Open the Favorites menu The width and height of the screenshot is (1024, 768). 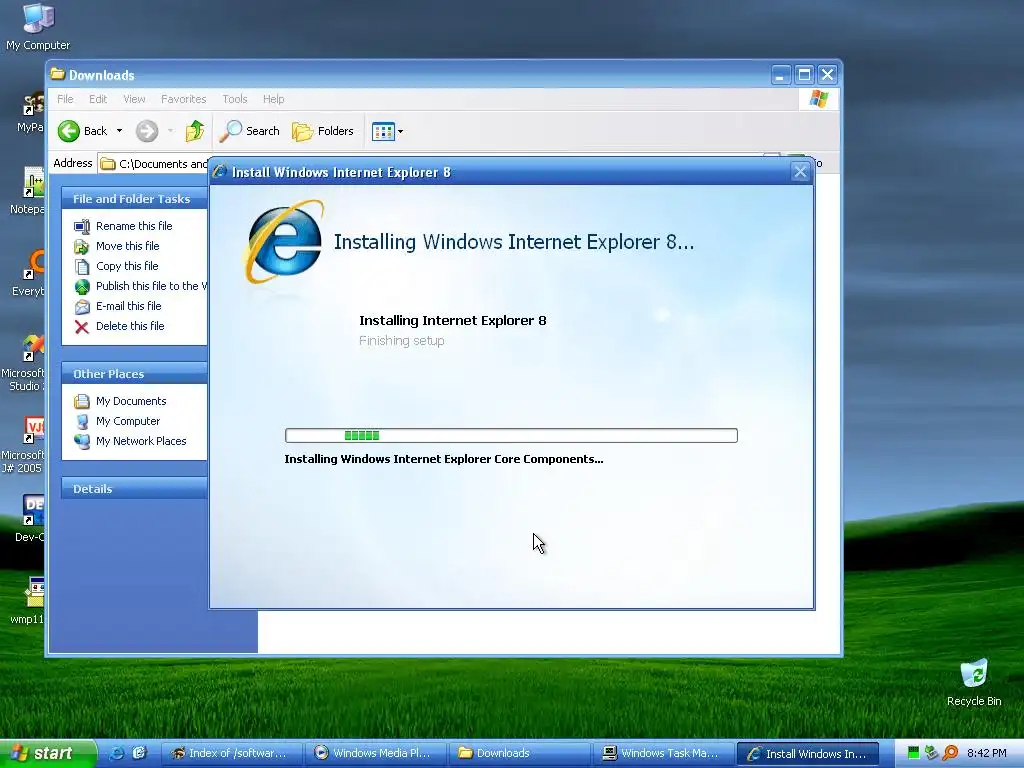tap(184, 99)
